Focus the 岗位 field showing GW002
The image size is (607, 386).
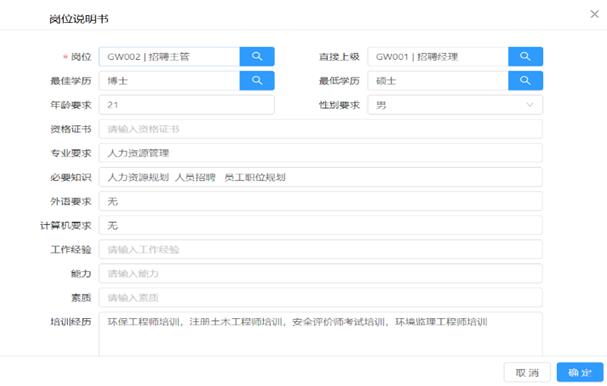(x=170, y=57)
